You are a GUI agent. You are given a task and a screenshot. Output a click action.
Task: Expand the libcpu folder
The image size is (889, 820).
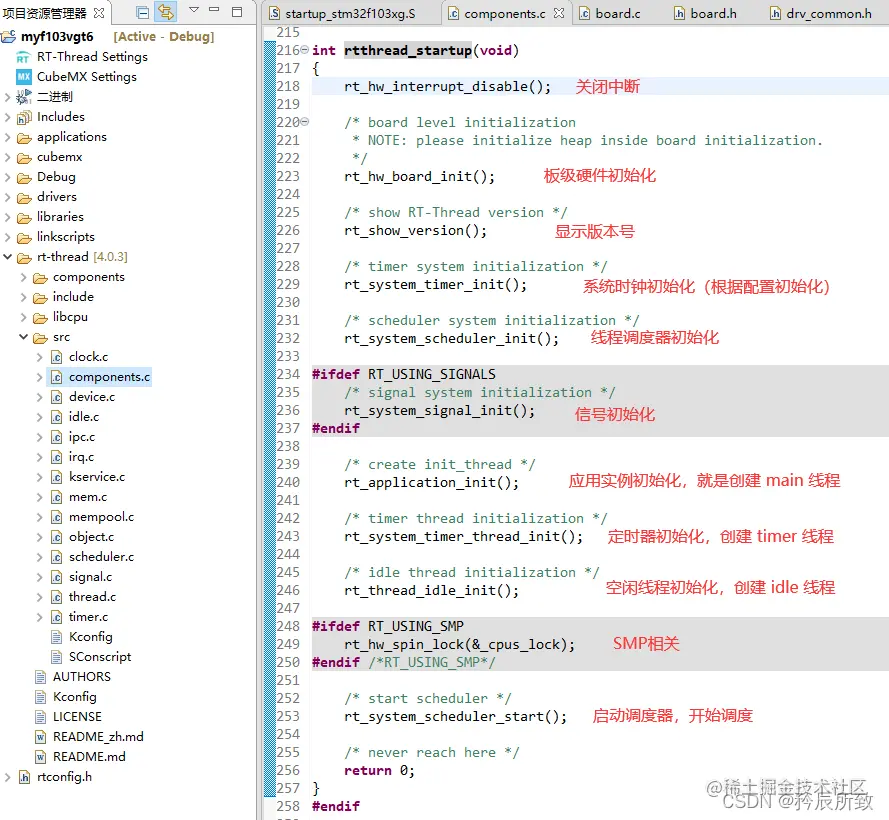23,317
